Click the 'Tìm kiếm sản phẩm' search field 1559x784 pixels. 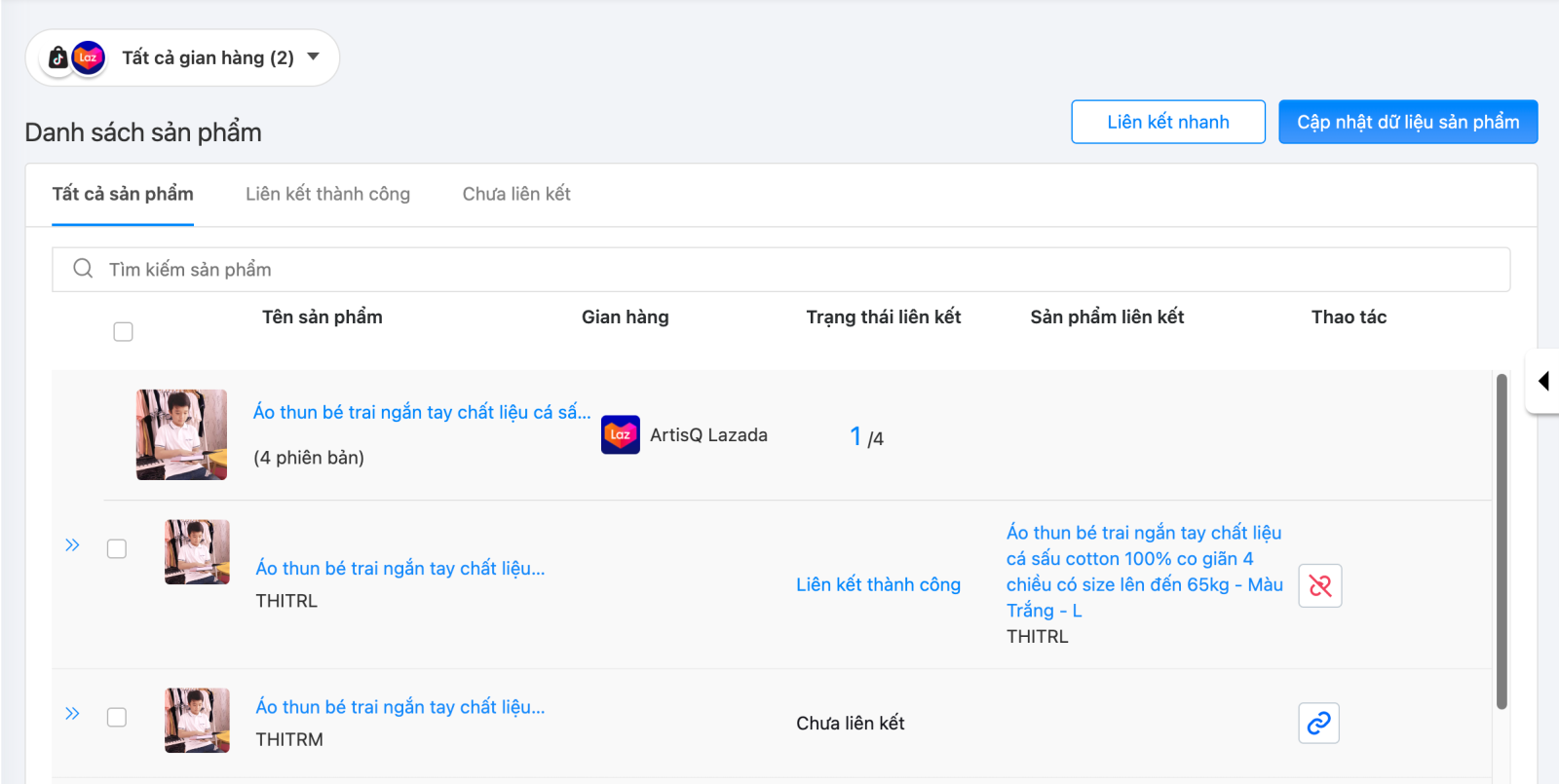coord(779,269)
